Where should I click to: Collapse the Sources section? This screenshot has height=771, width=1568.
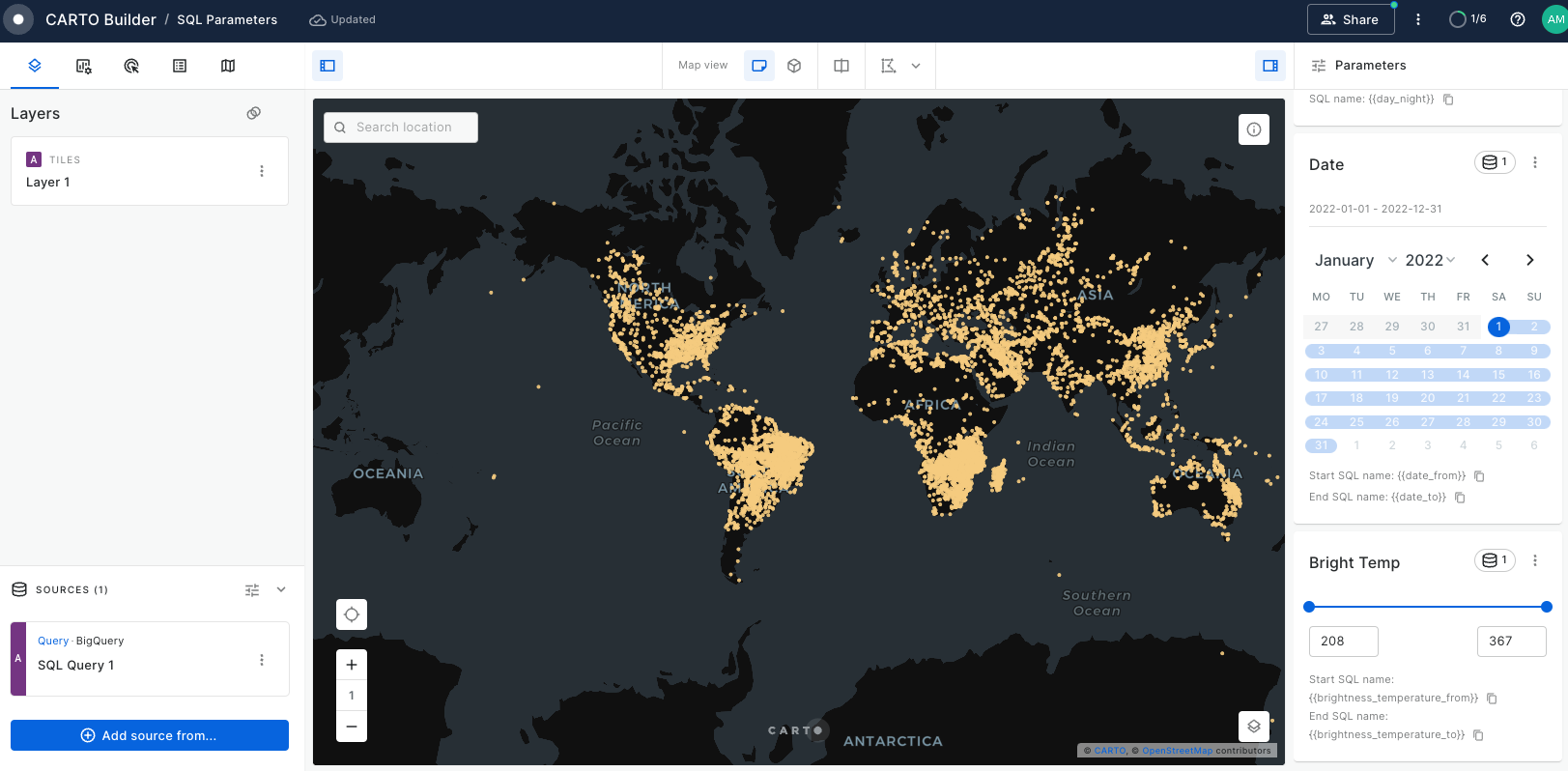[x=281, y=589]
